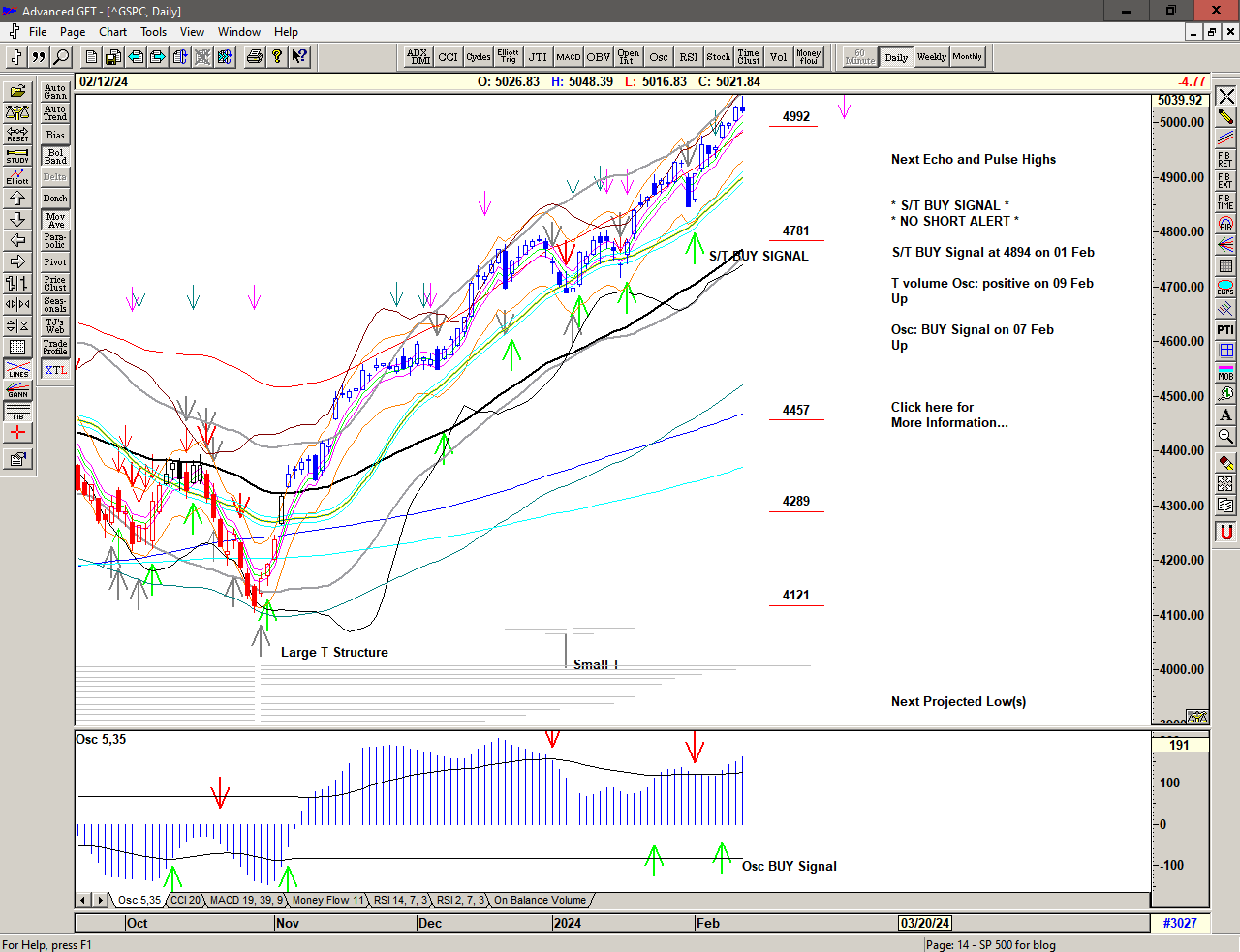Image resolution: width=1240 pixels, height=952 pixels.
Task: Click the PTI indicator icon
Action: [1225, 330]
